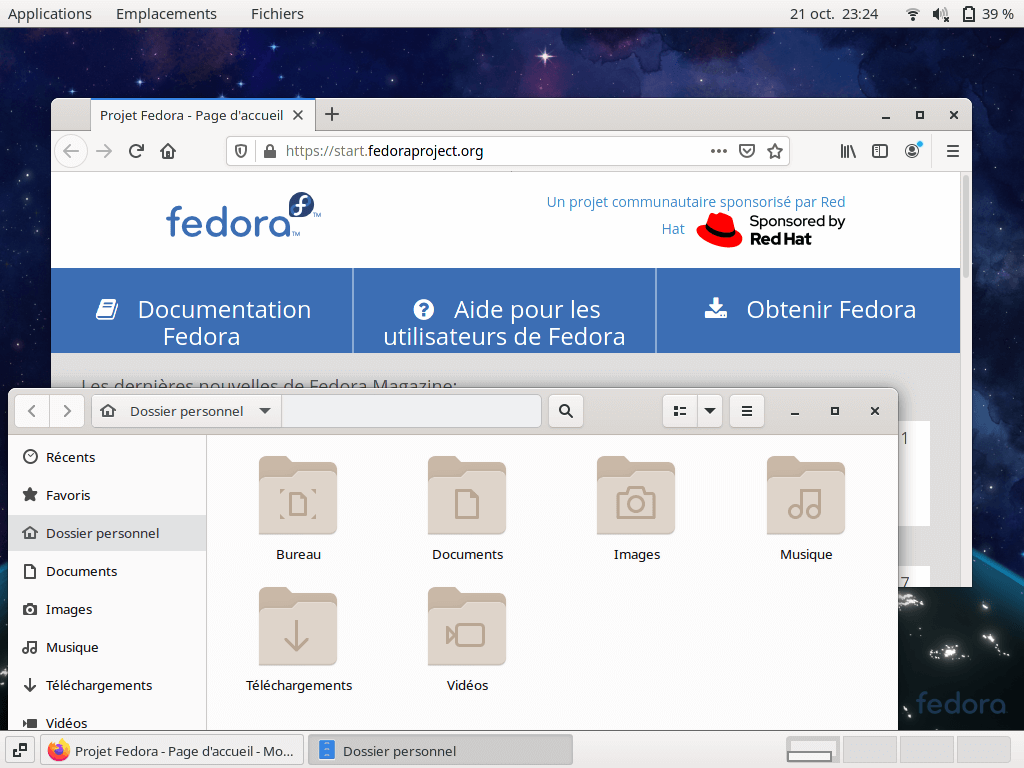Select Dossier personnel in sidebar
The width and height of the screenshot is (1024, 768).
click(x=108, y=533)
